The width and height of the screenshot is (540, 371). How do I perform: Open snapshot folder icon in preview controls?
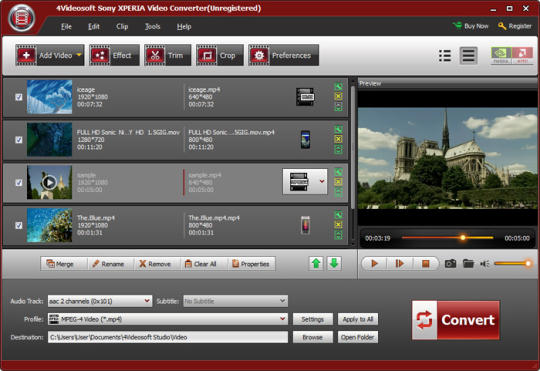click(468, 264)
